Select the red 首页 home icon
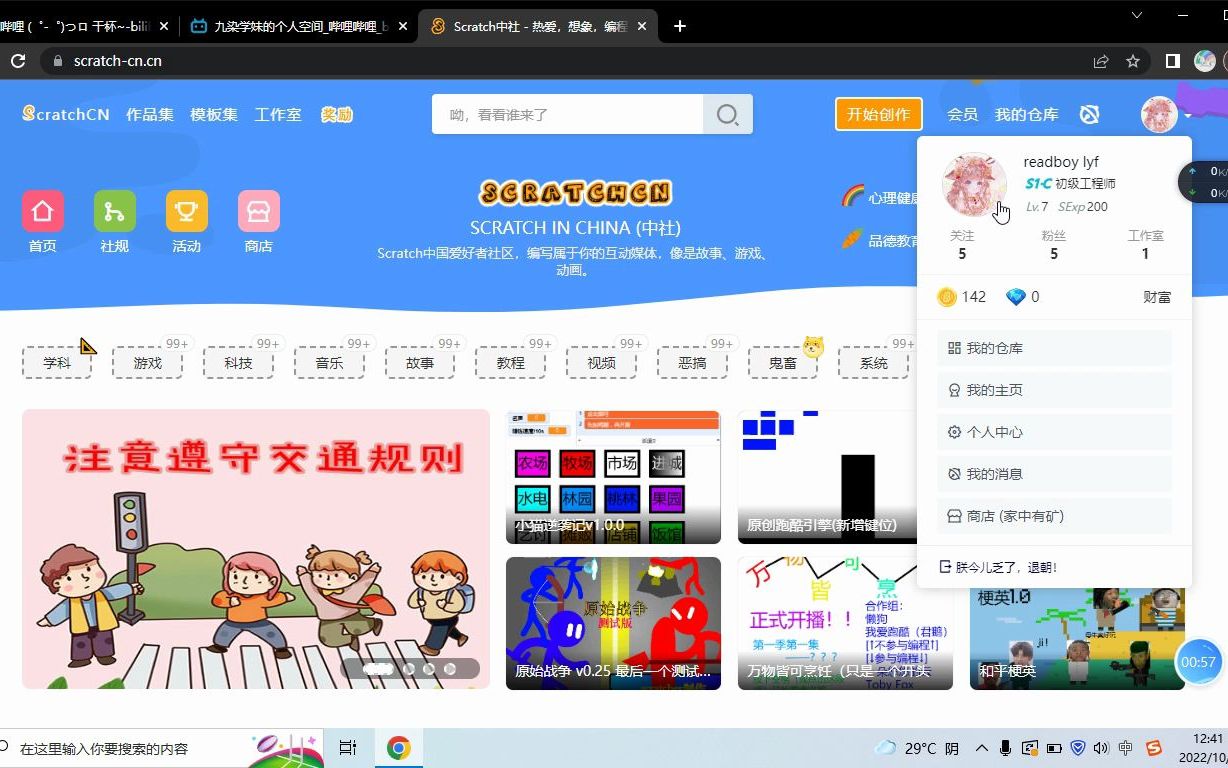 coord(42,210)
